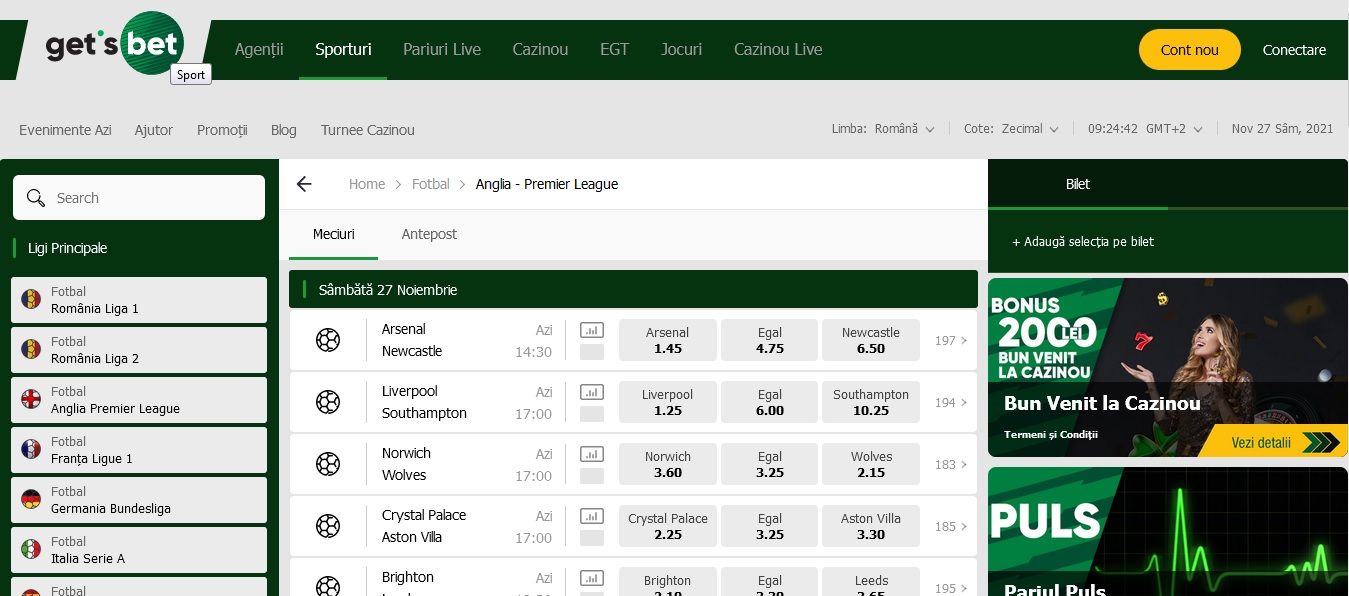The width and height of the screenshot is (1349, 596).
Task: Open the Jocuri menu item
Action: click(681, 49)
